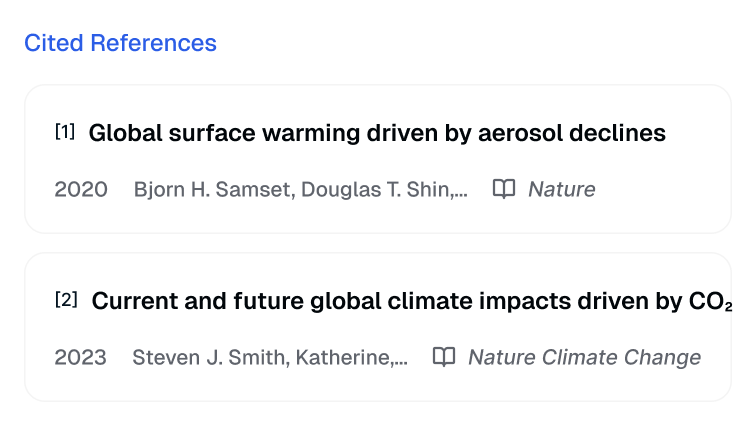Click the 2020 publication year

pos(81,189)
